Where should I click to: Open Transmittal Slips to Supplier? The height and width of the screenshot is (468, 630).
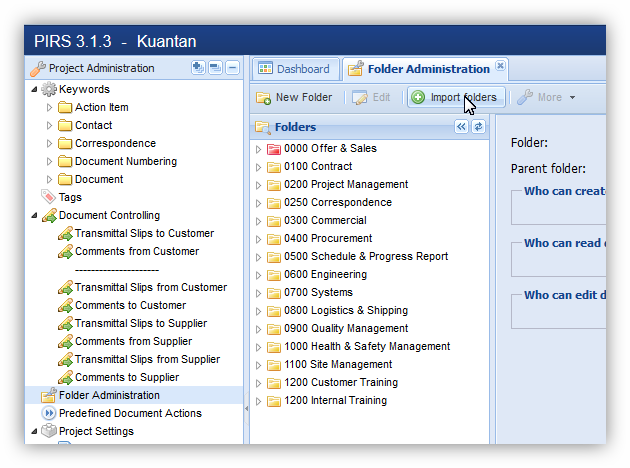pyautogui.click(x=141, y=323)
